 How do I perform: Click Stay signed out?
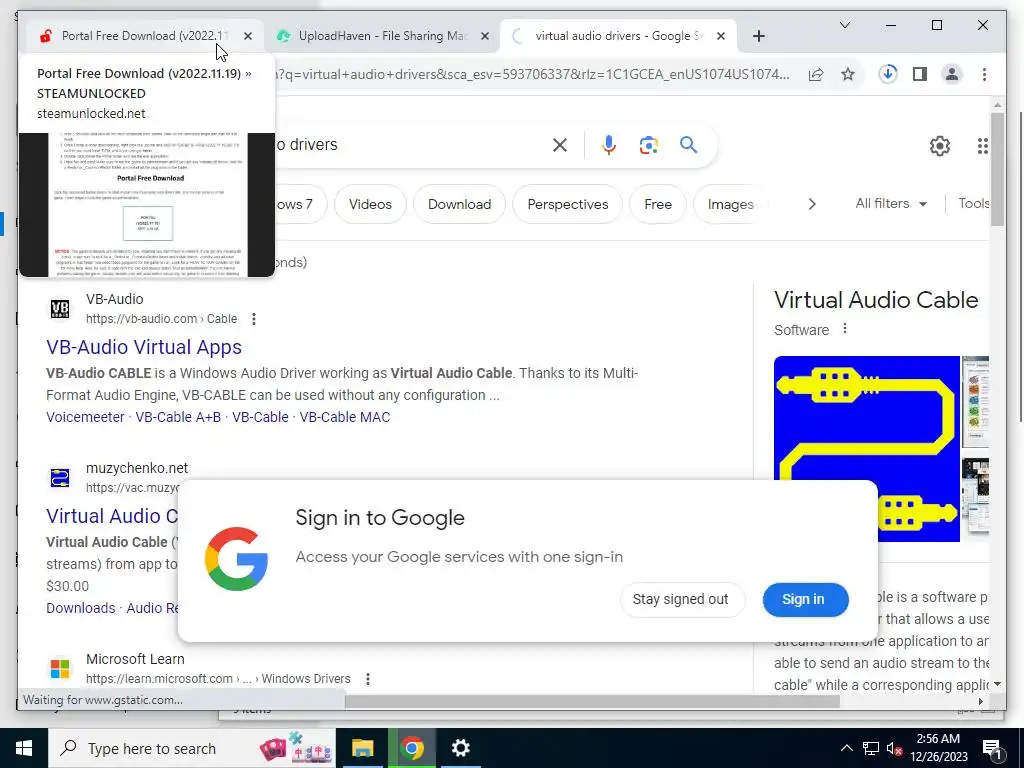[x=680, y=600]
